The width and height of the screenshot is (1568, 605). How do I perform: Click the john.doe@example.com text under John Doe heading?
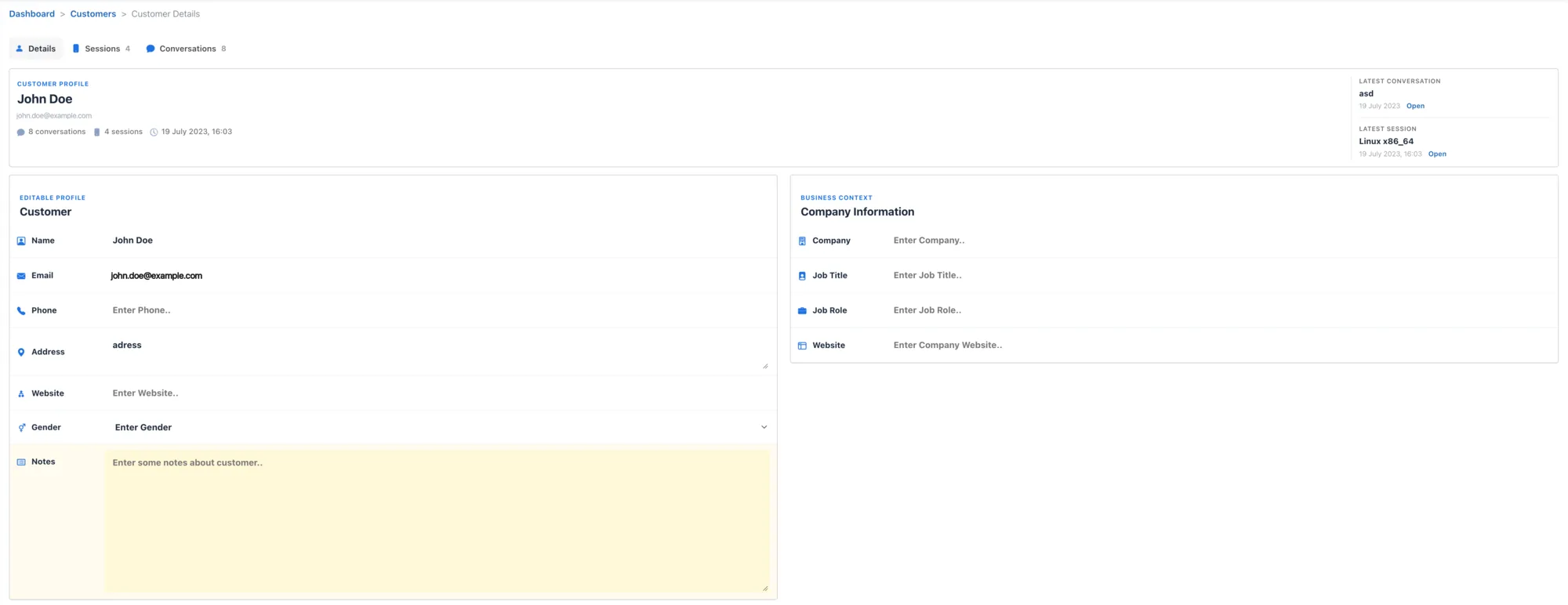pyautogui.click(x=54, y=116)
